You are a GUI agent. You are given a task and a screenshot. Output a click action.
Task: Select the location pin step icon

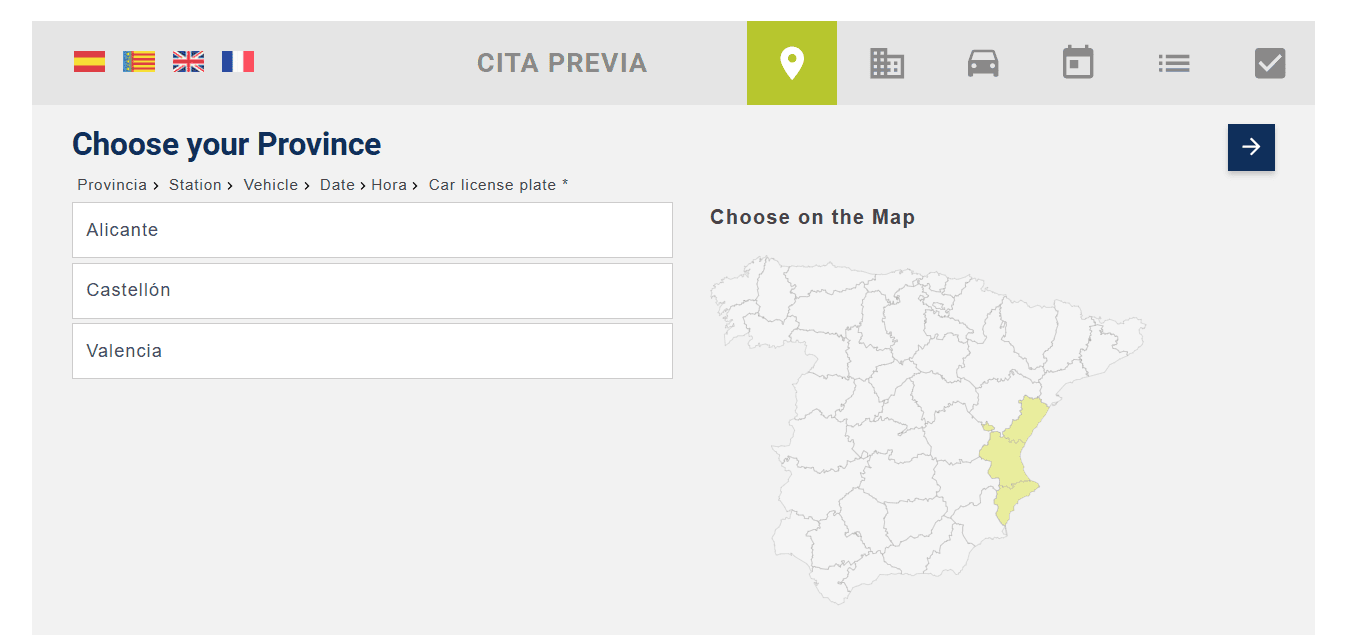(x=791, y=62)
